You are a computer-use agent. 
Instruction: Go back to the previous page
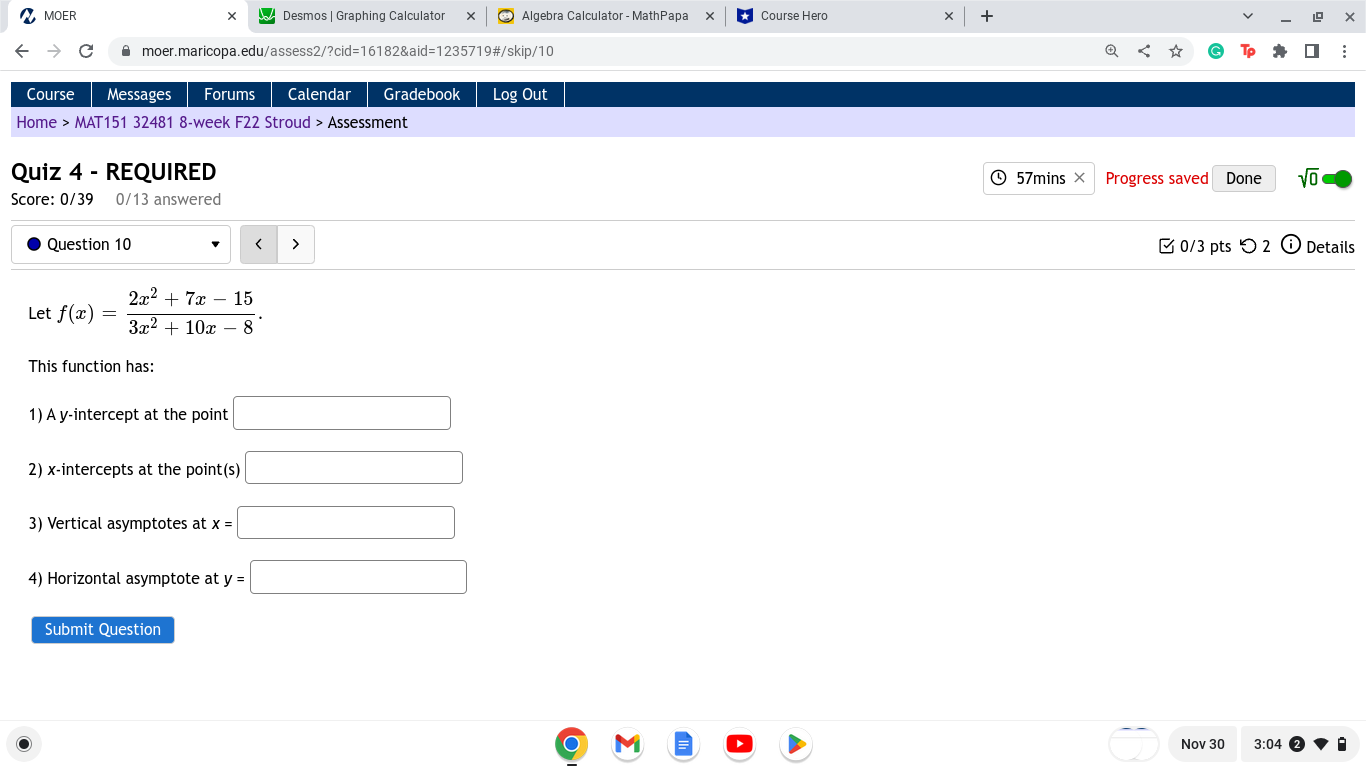tap(22, 51)
